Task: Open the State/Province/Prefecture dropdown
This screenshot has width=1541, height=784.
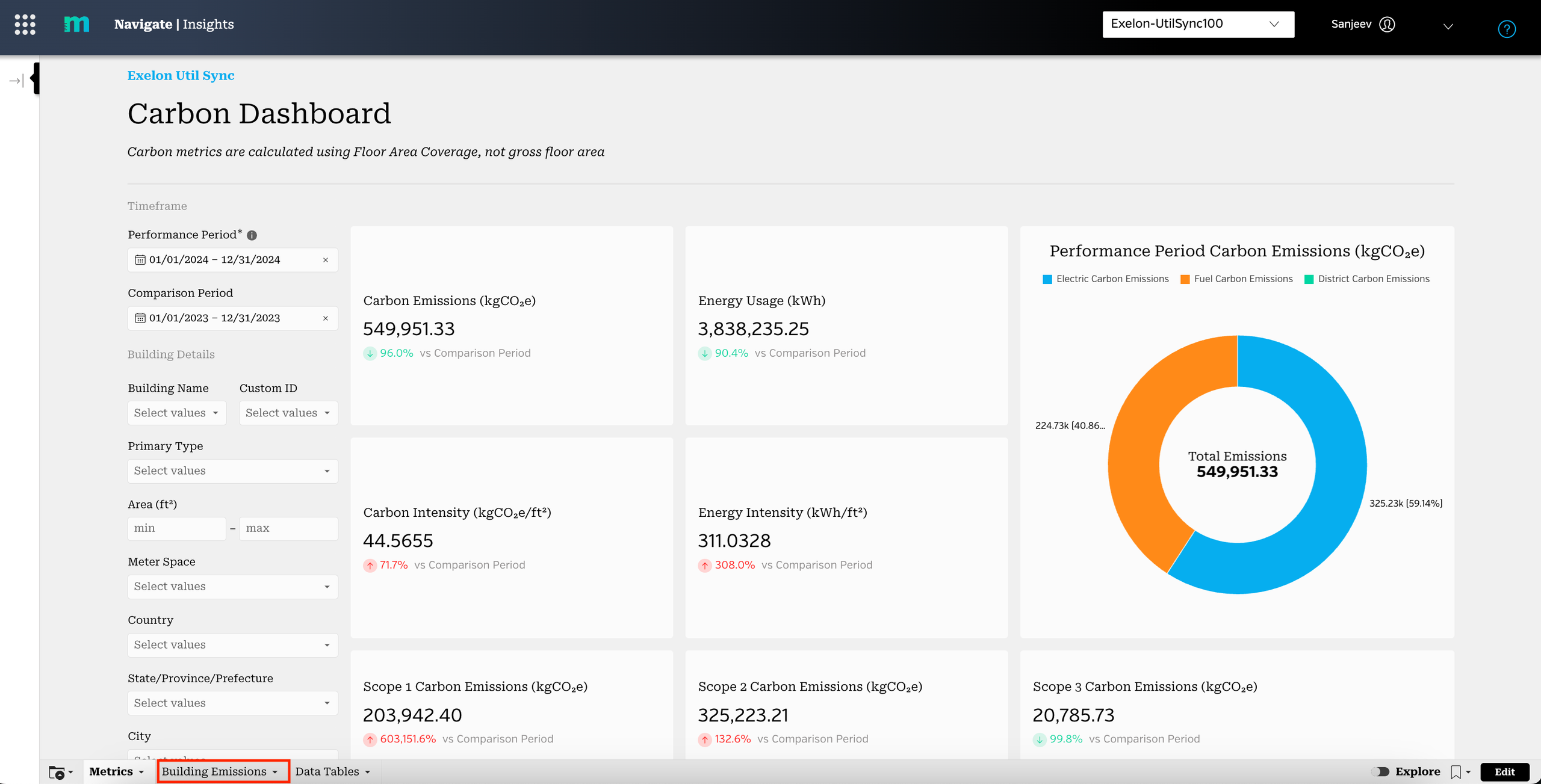Action: [x=233, y=703]
